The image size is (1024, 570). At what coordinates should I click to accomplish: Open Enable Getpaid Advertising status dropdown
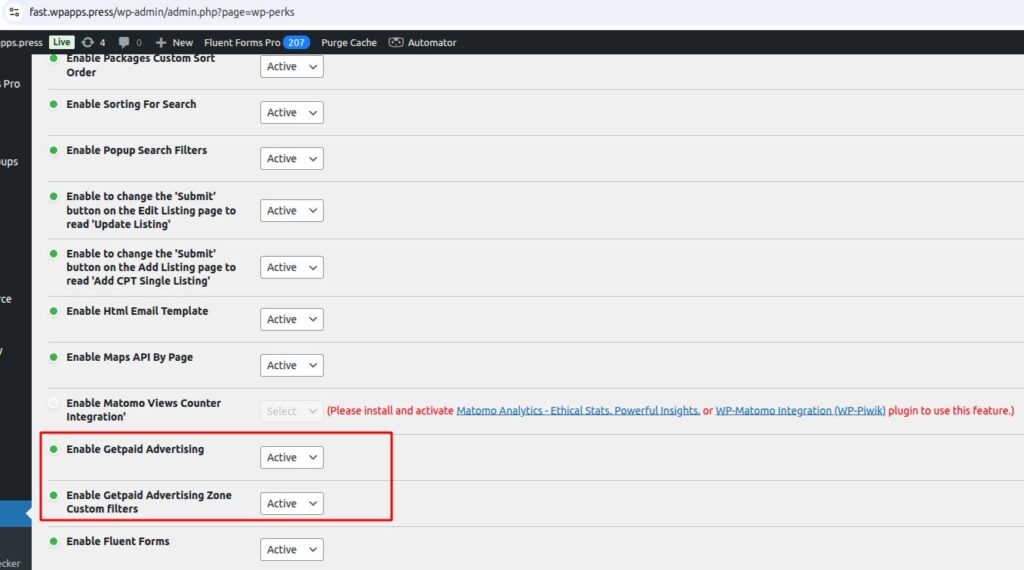tap(291, 458)
